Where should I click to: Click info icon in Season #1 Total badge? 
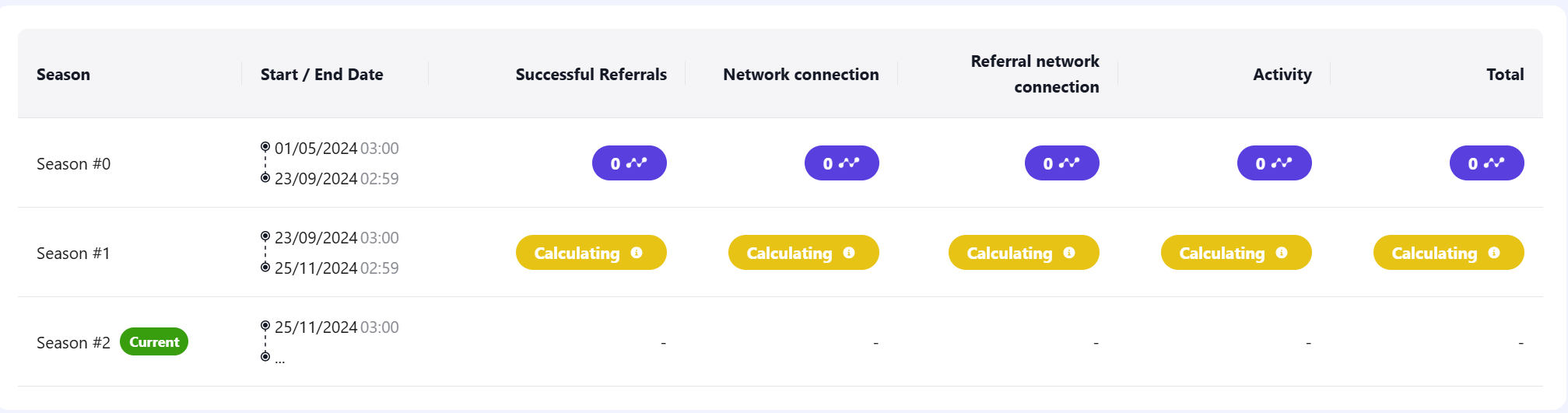(x=1494, y=253)
